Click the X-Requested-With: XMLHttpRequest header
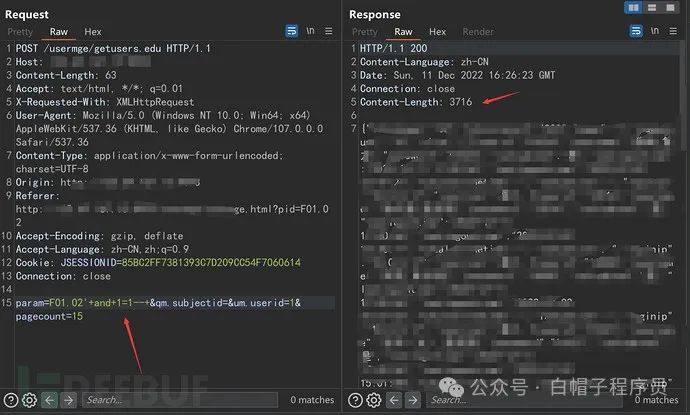The image size is (690, 415). pos(105,102)
